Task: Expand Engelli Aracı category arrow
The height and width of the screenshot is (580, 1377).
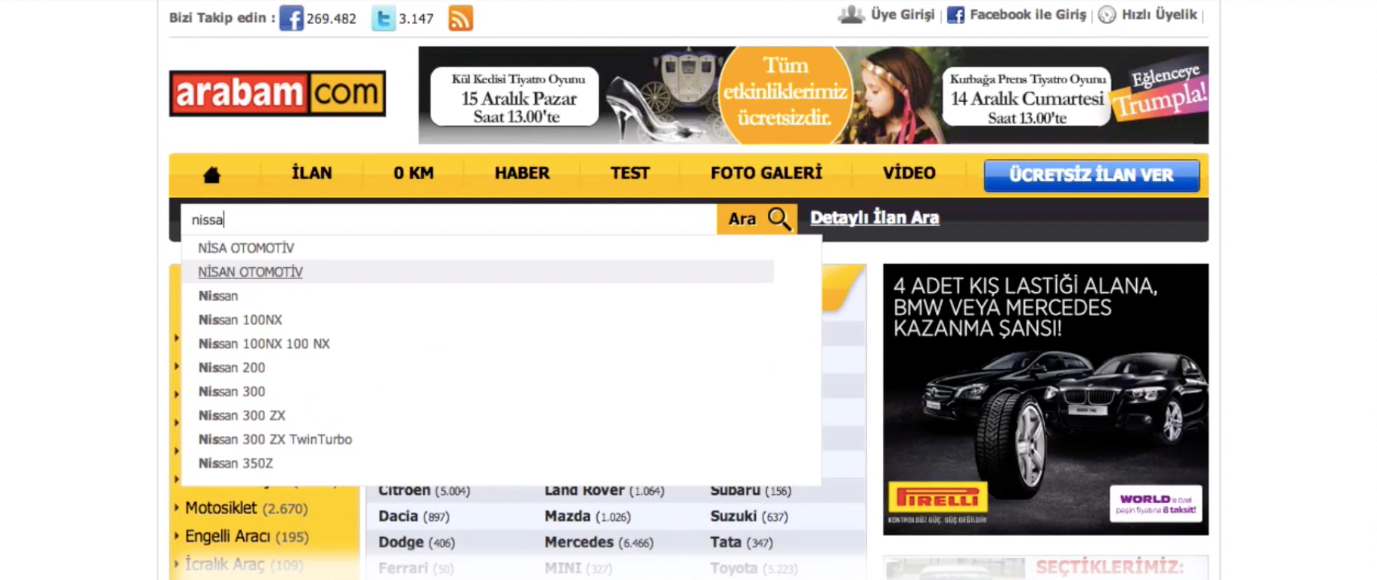Action: pos(177,537)
